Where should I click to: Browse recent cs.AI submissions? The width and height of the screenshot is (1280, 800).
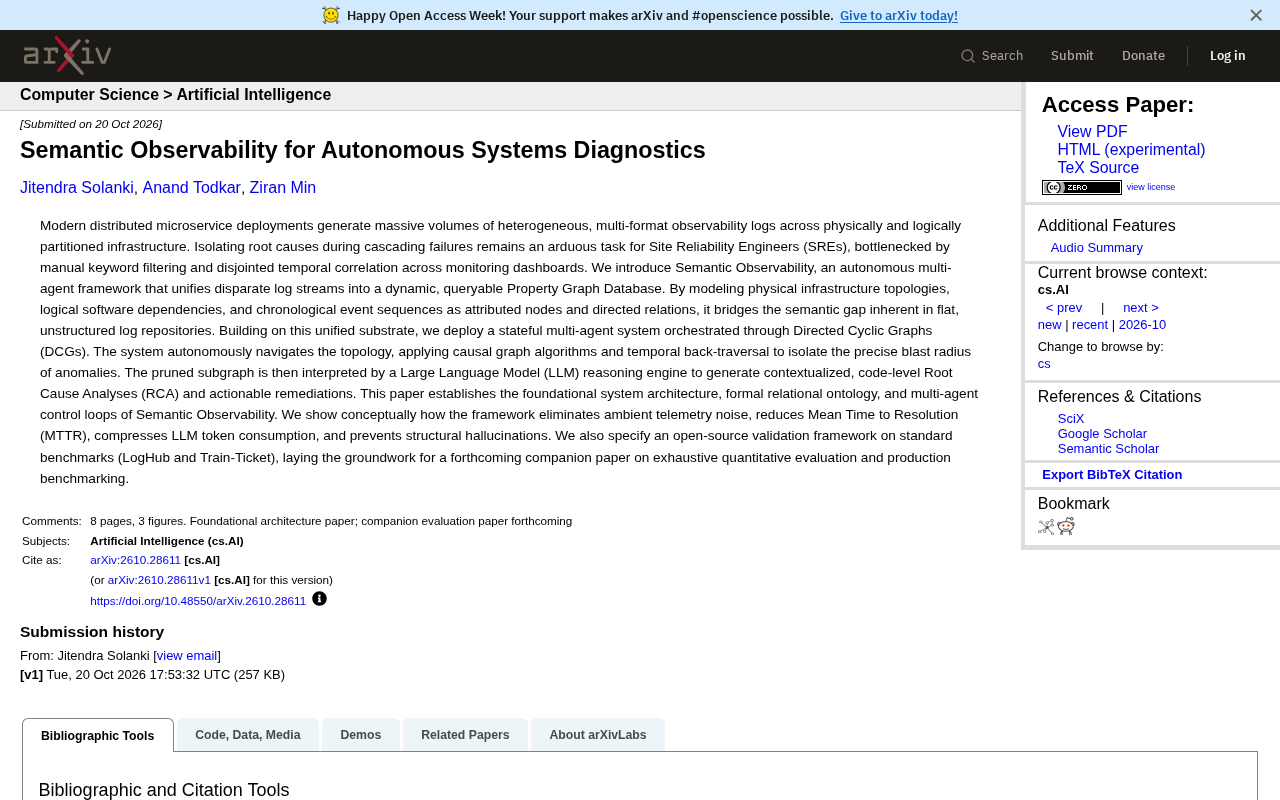coord(1090,325)
